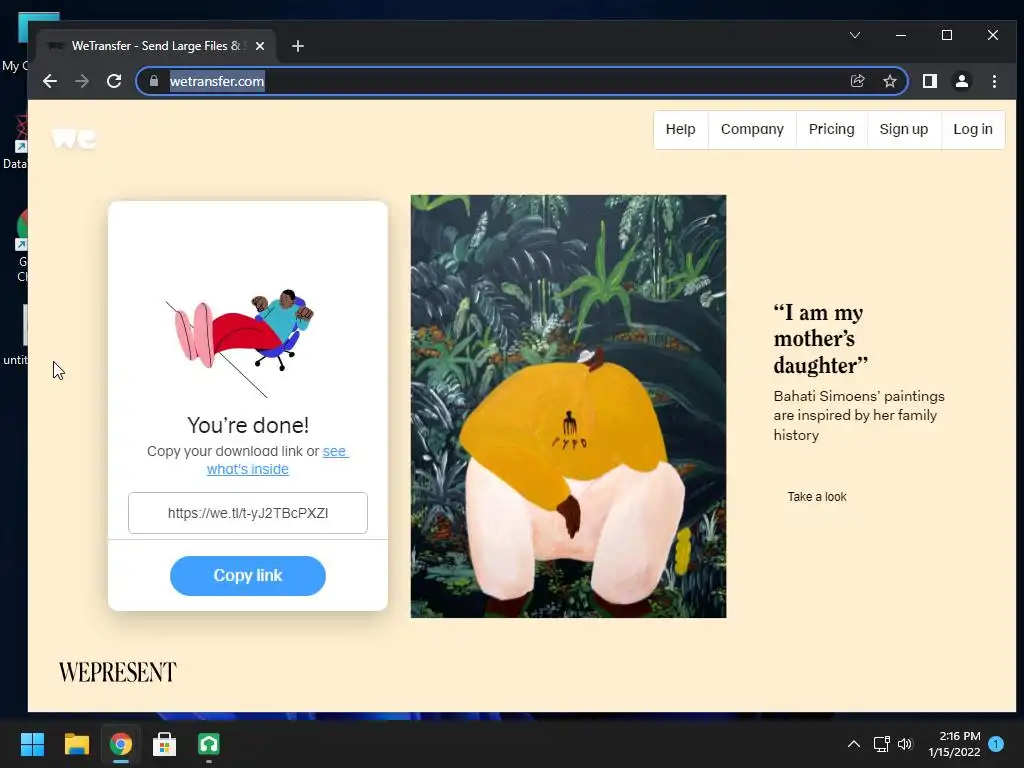Follow the see what's inside link
Image resolution: width=1024 pixels, height=768 pixels.
tap(278, 460)
